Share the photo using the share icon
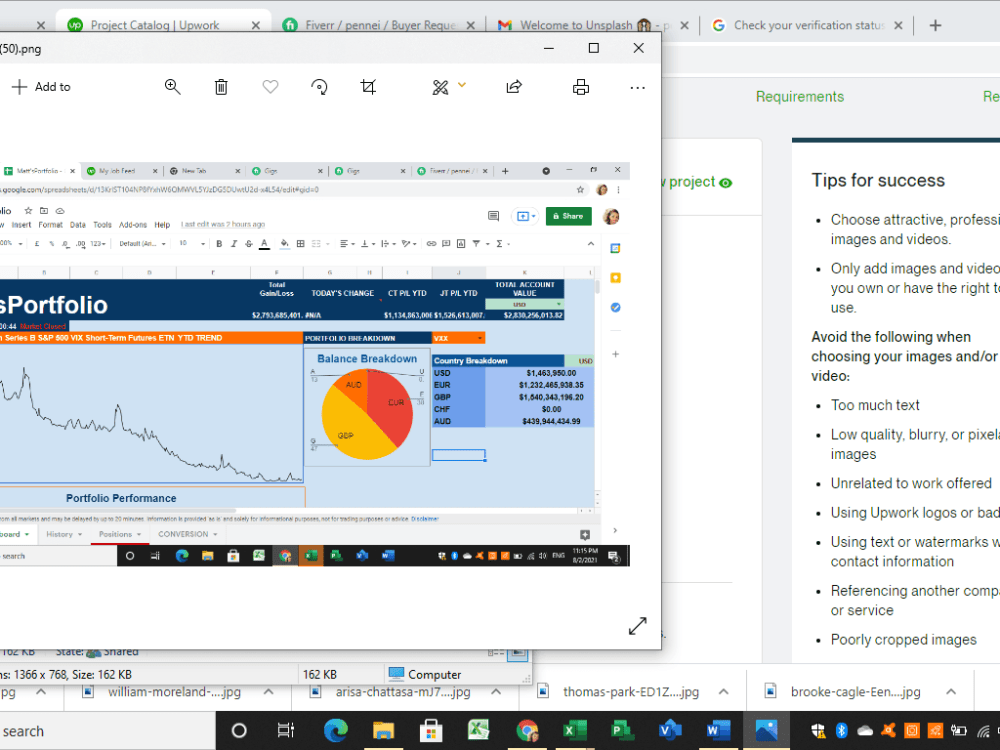 [x=514, y=87]
